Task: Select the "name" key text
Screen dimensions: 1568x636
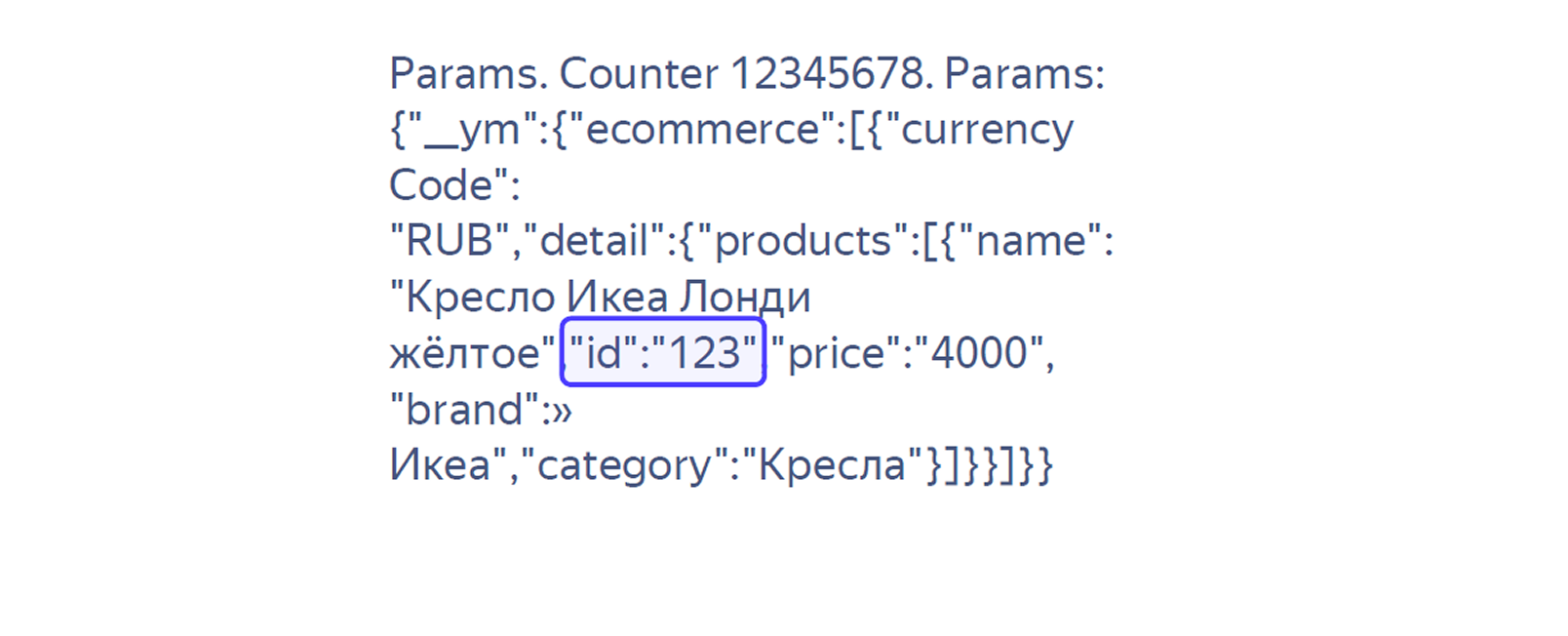Action: (1032, 240)
